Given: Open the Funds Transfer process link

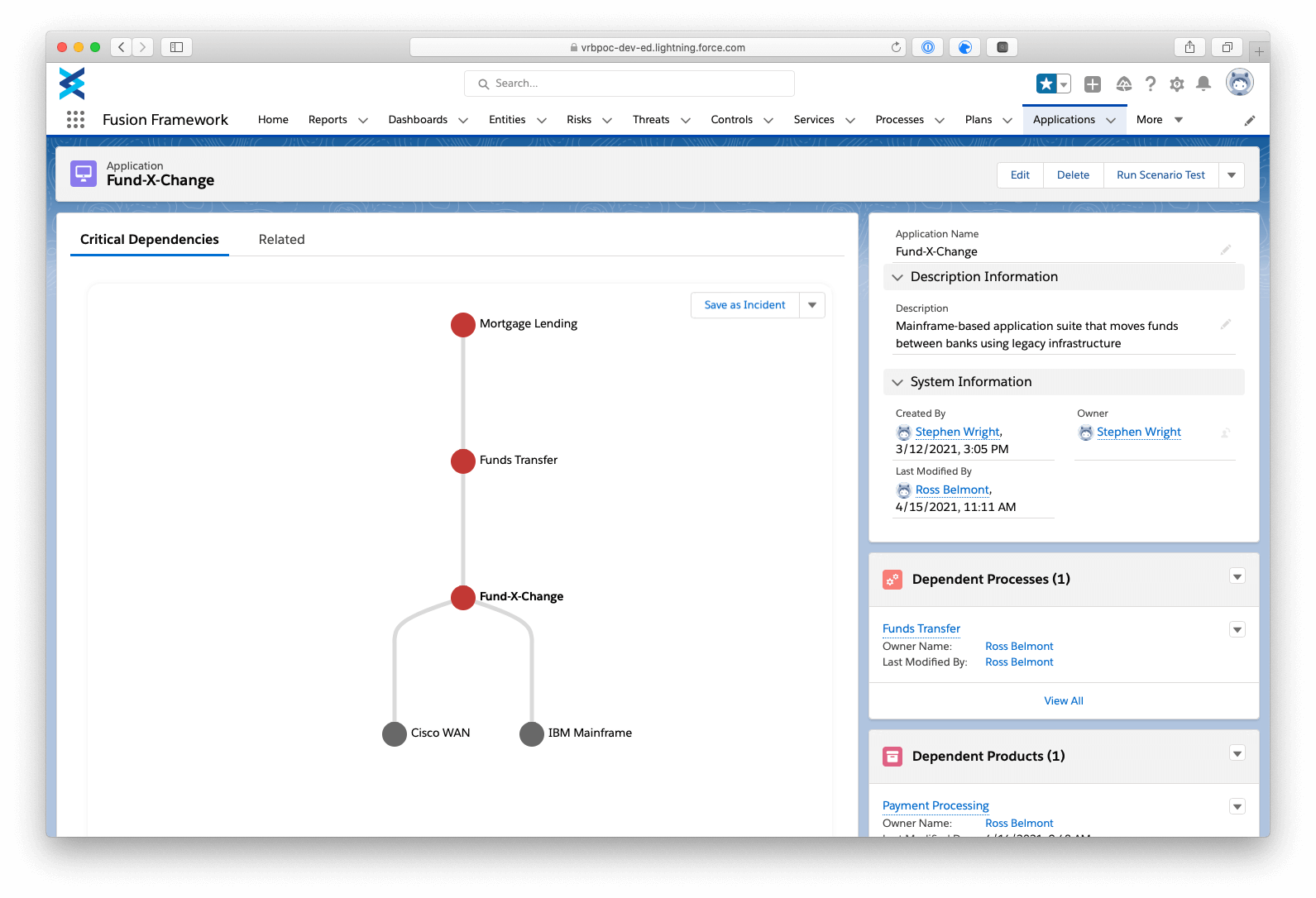Looking at the screenshot, I should [921, 629].
